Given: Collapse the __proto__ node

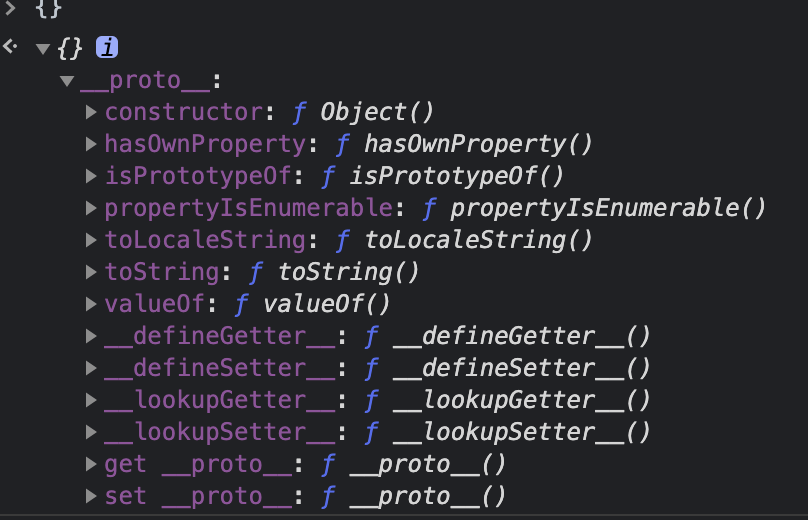Looking at the screenshot, I should [x=66, y=80].
